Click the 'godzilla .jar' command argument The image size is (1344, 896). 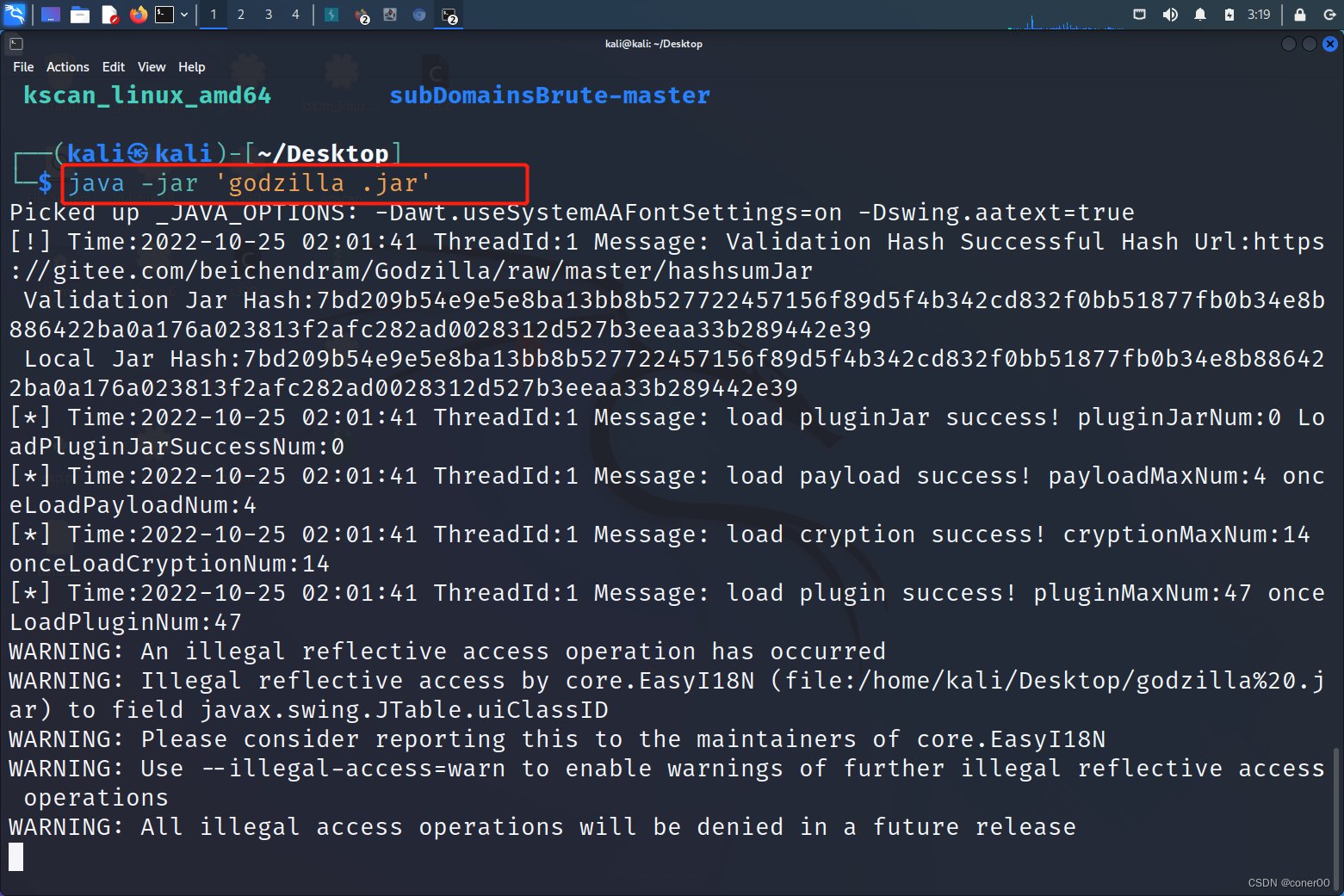(323, 183)
